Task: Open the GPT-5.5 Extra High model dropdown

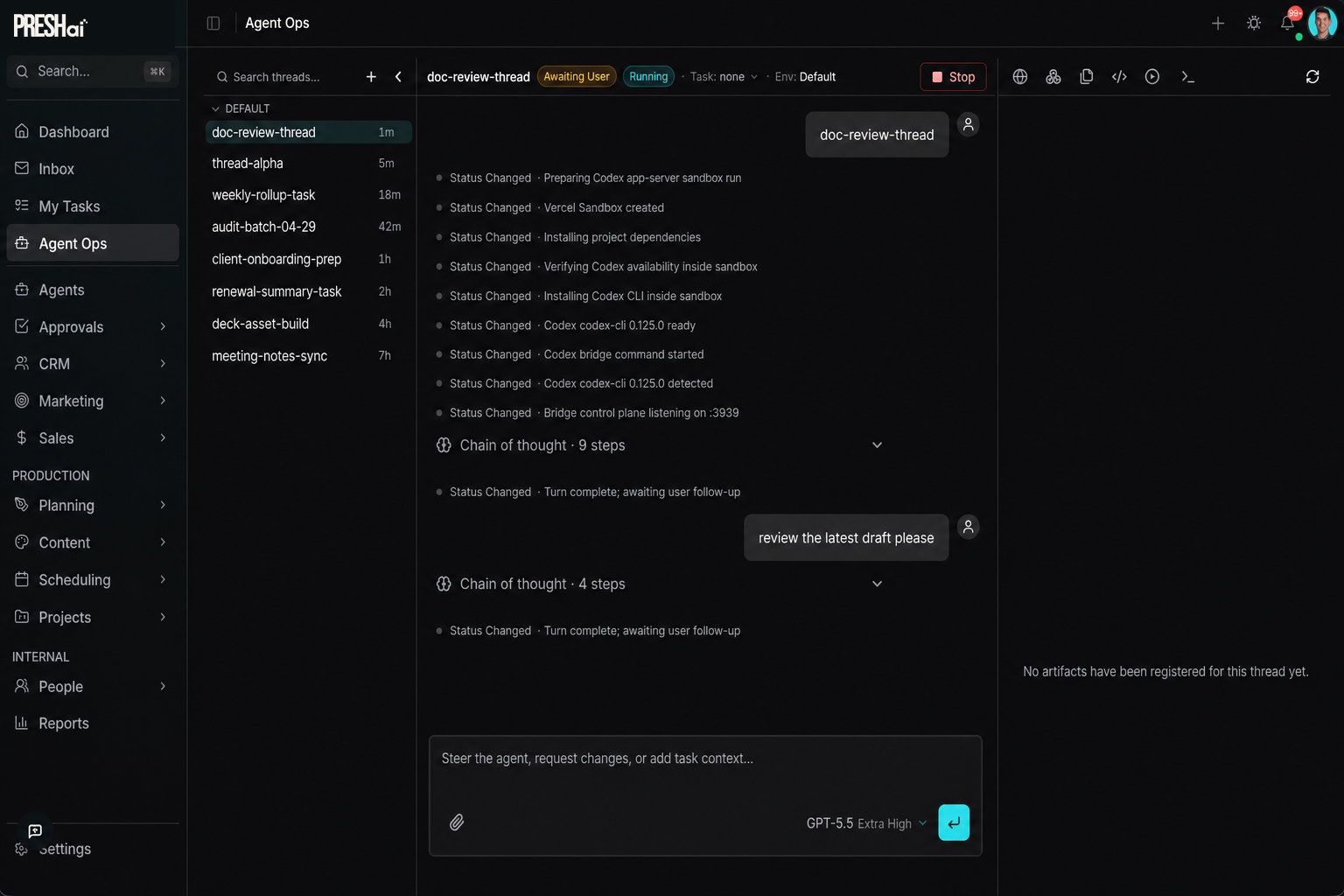Action: pos(865,823)
